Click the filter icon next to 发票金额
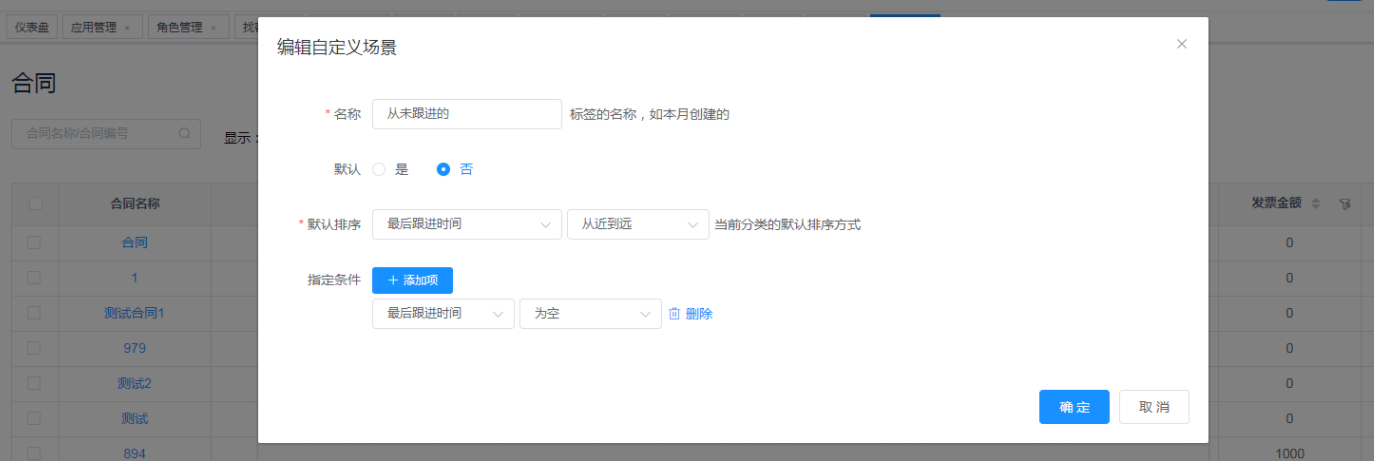The image size is (1374, 461). pyautogui.click(x=1345, y=203)
